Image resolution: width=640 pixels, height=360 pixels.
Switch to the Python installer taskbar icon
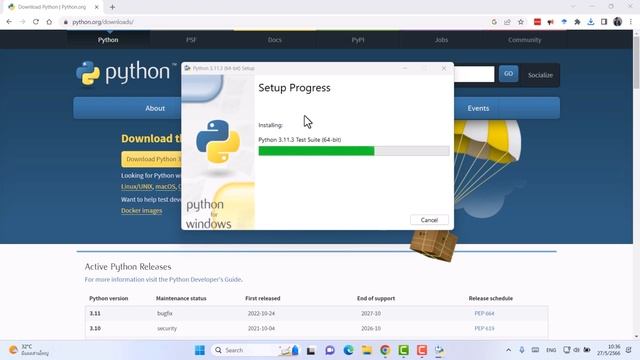point(440,350)
